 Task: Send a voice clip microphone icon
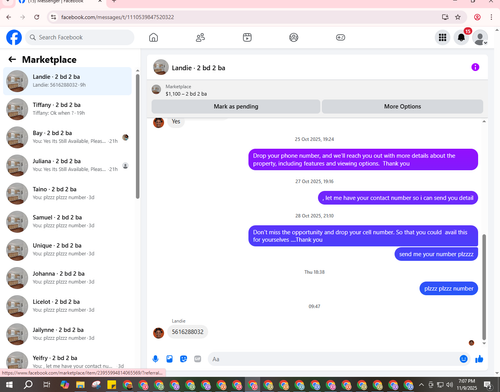point(155,359)
